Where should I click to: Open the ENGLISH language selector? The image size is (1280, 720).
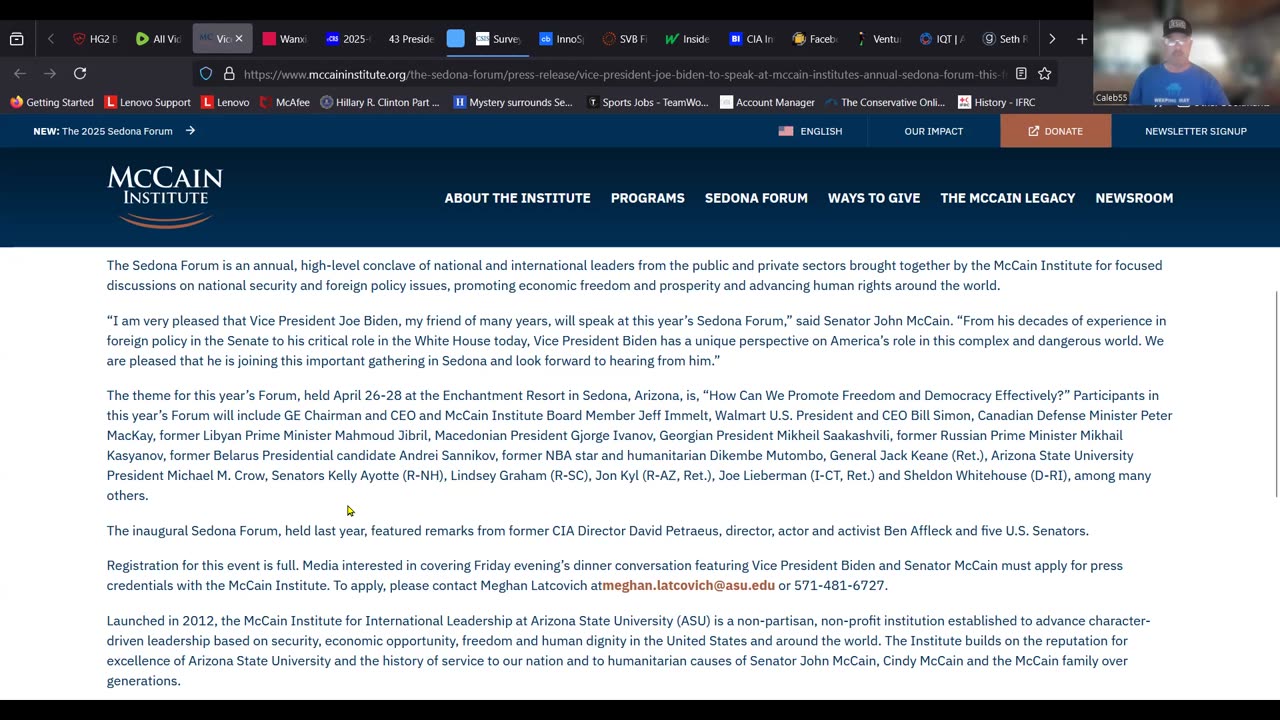[810, 131]
